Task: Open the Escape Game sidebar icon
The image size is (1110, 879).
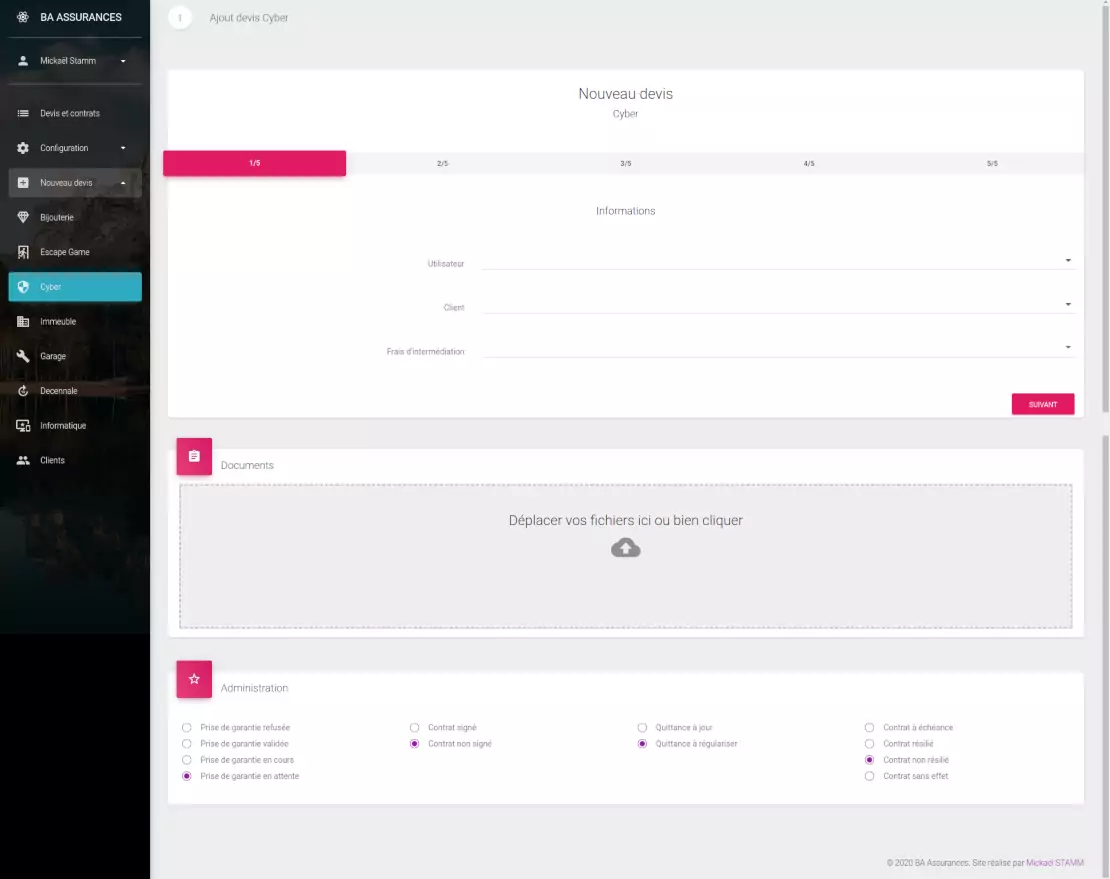Action: click(23, 252)
